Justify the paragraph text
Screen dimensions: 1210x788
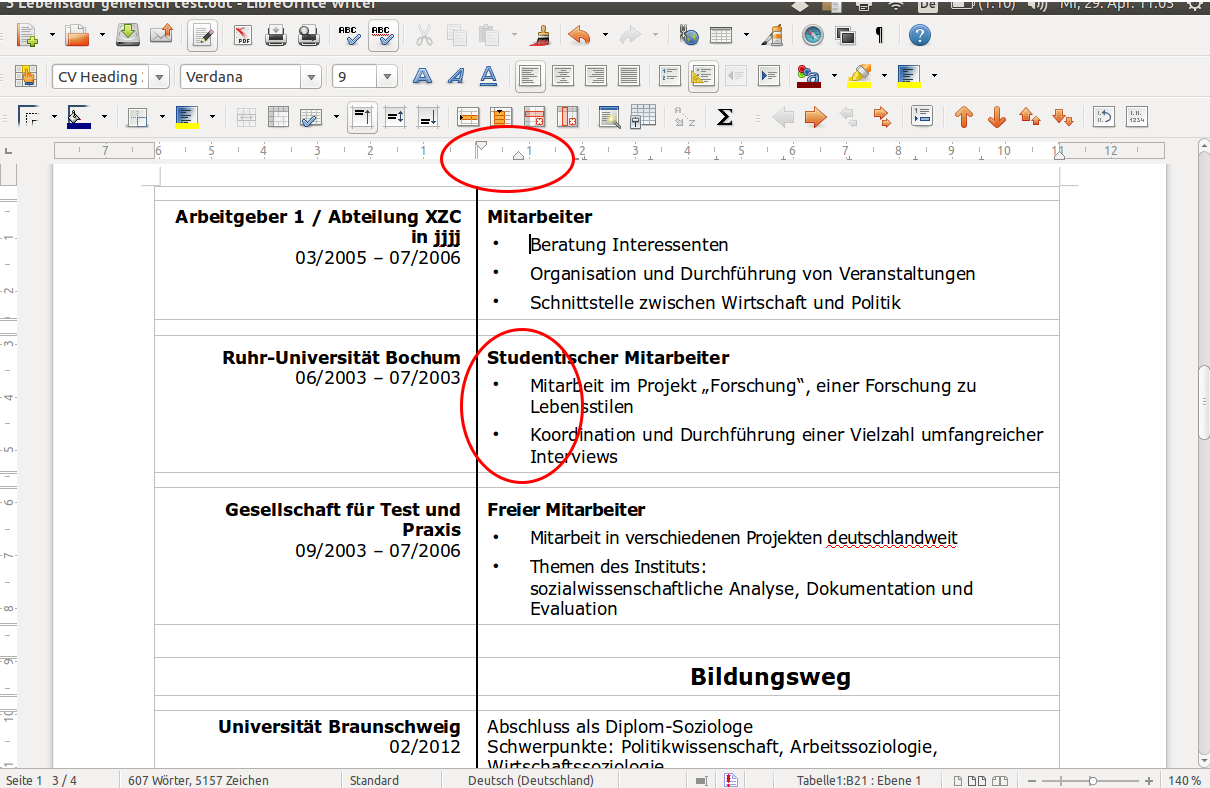[629, 76]
